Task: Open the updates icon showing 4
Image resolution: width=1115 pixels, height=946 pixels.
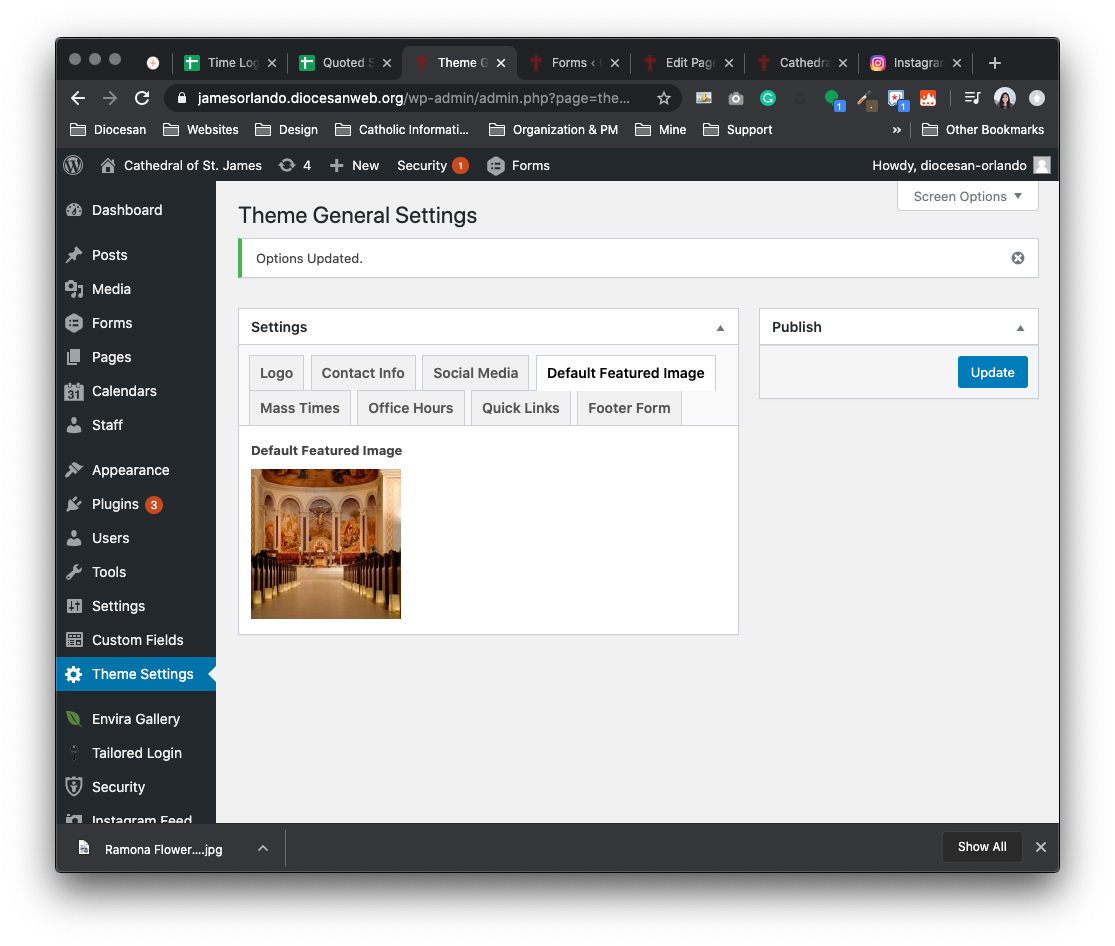Action: (295, 165)
